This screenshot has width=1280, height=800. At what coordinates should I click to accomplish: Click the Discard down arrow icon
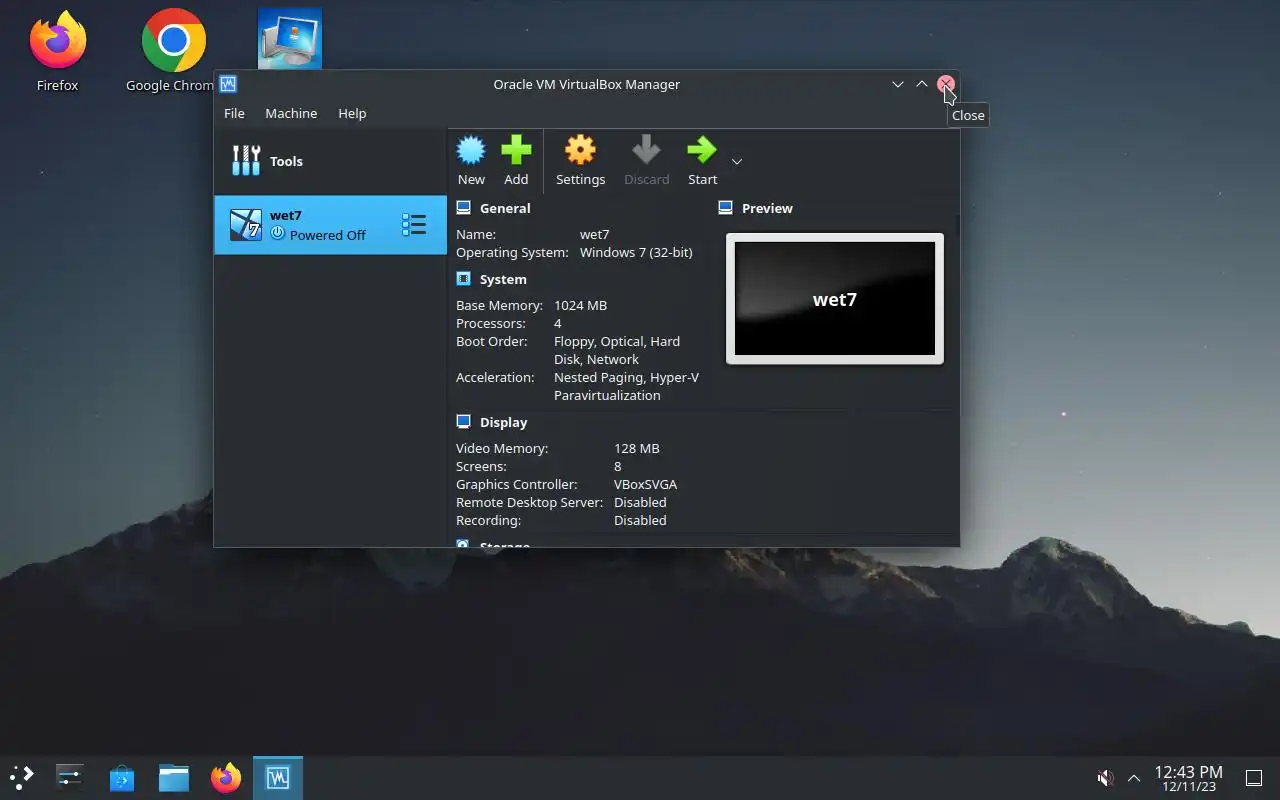tap(646, 151)
